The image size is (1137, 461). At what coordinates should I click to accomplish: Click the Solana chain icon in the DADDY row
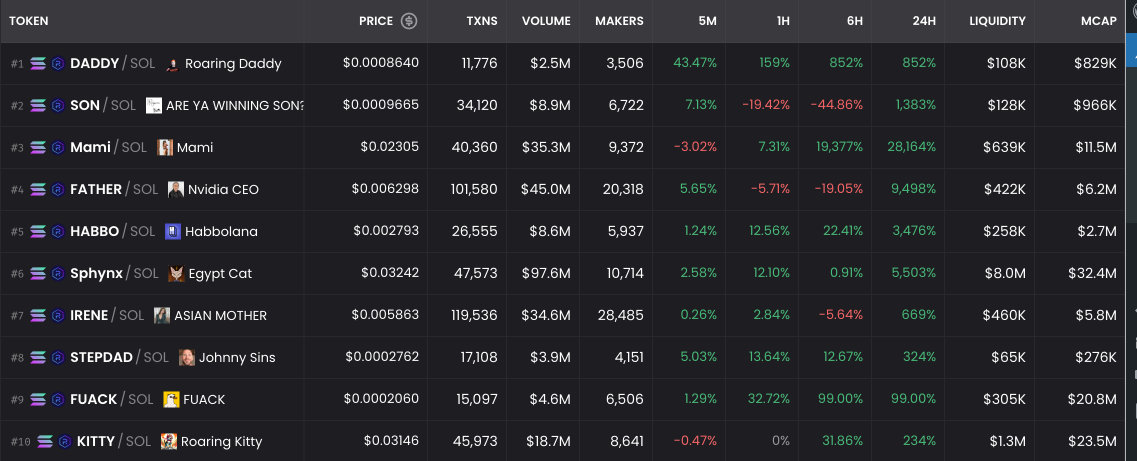point(38,64)
